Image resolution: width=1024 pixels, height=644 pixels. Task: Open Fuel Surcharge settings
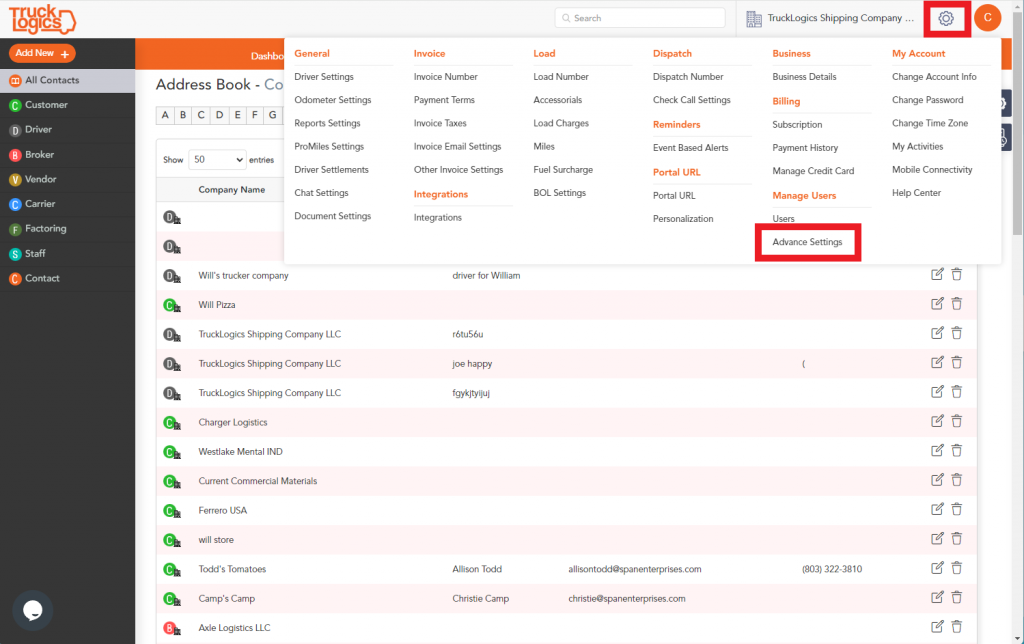[563, 170]
